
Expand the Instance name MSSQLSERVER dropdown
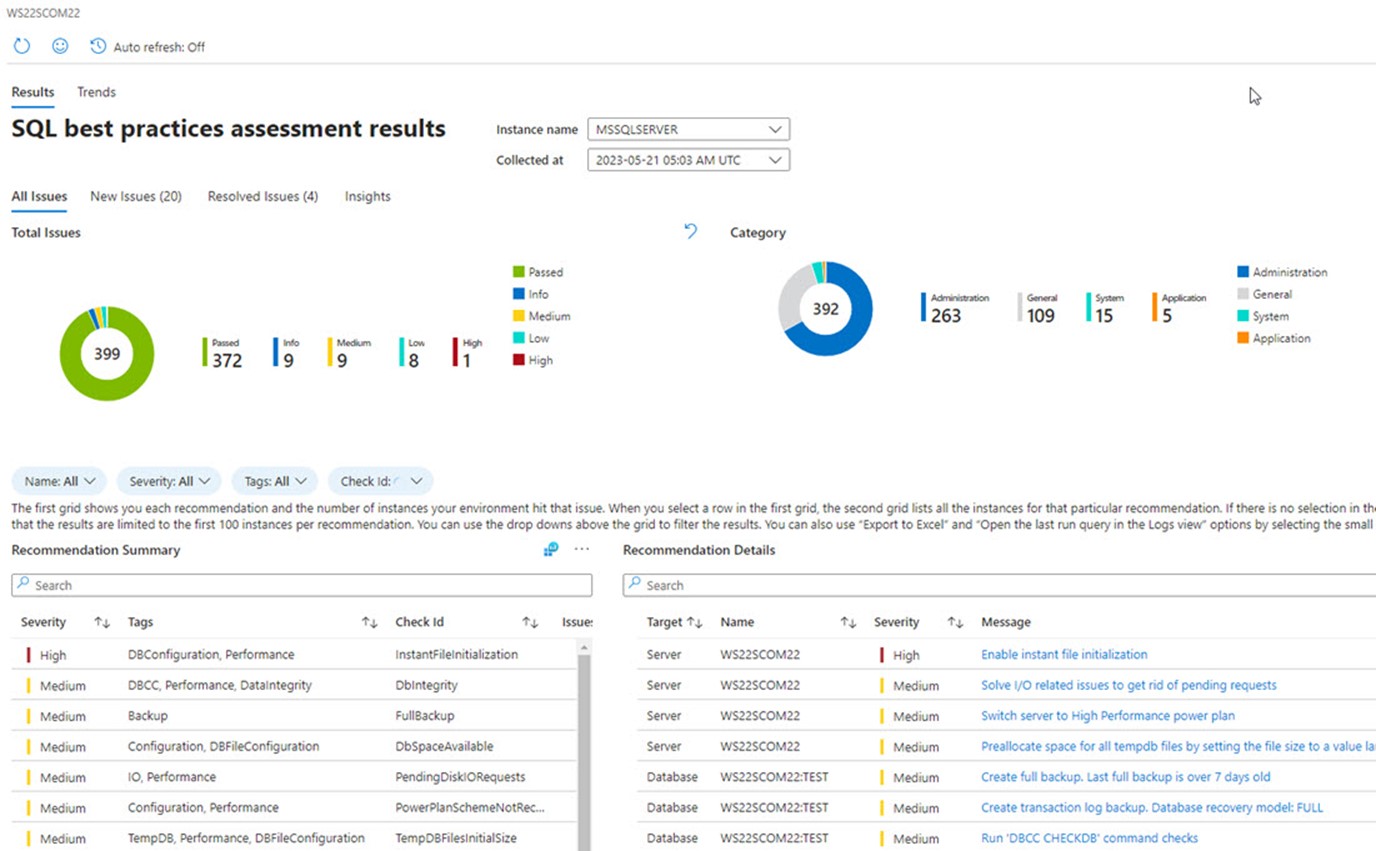coord(688,129)
